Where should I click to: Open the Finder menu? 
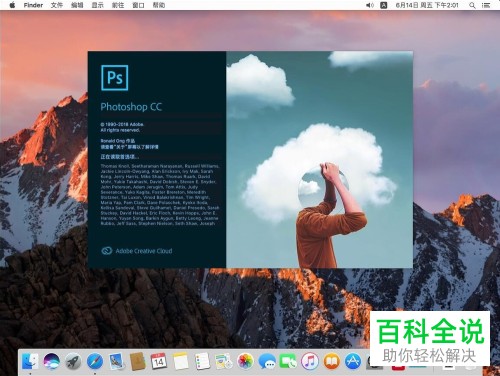33,5
